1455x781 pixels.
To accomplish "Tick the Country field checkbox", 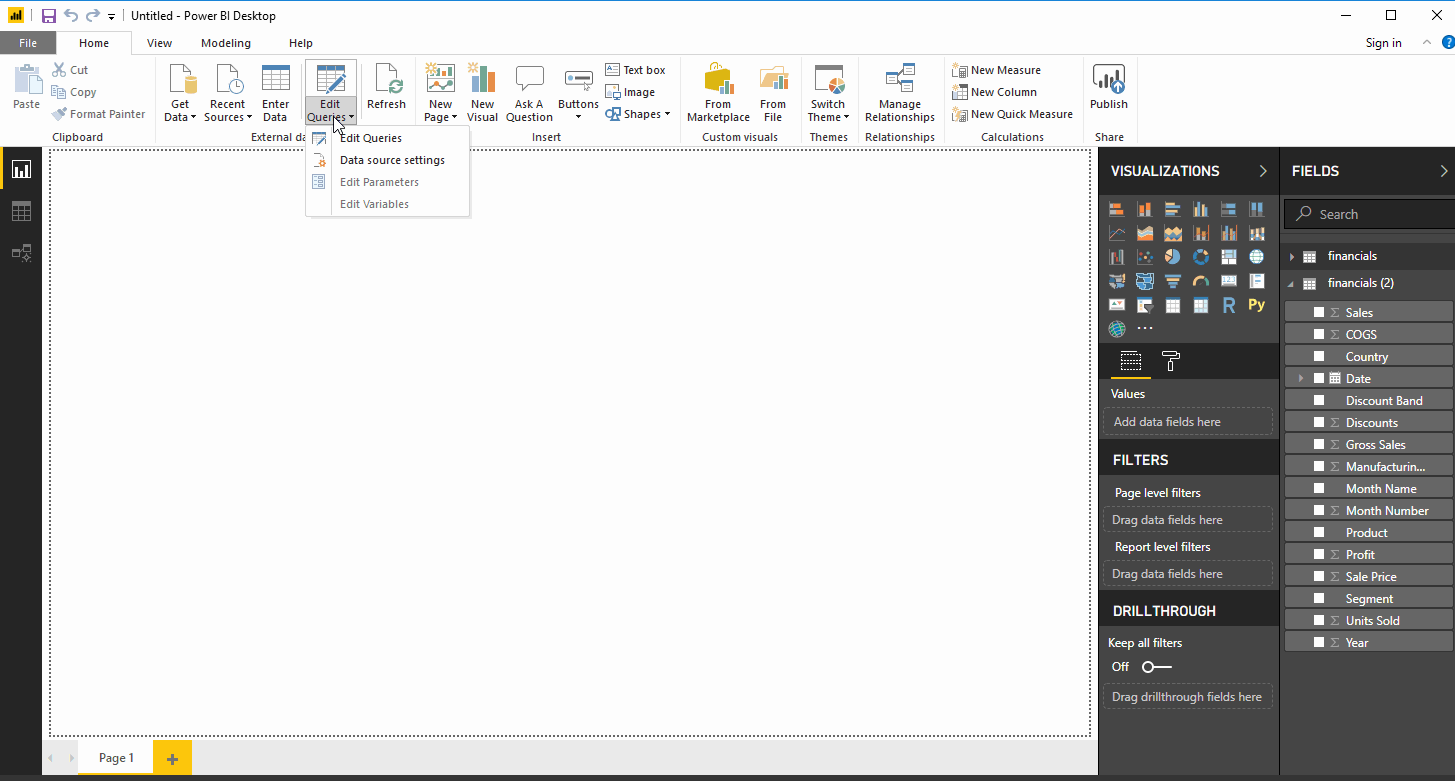I will [x=1319, y=357].
